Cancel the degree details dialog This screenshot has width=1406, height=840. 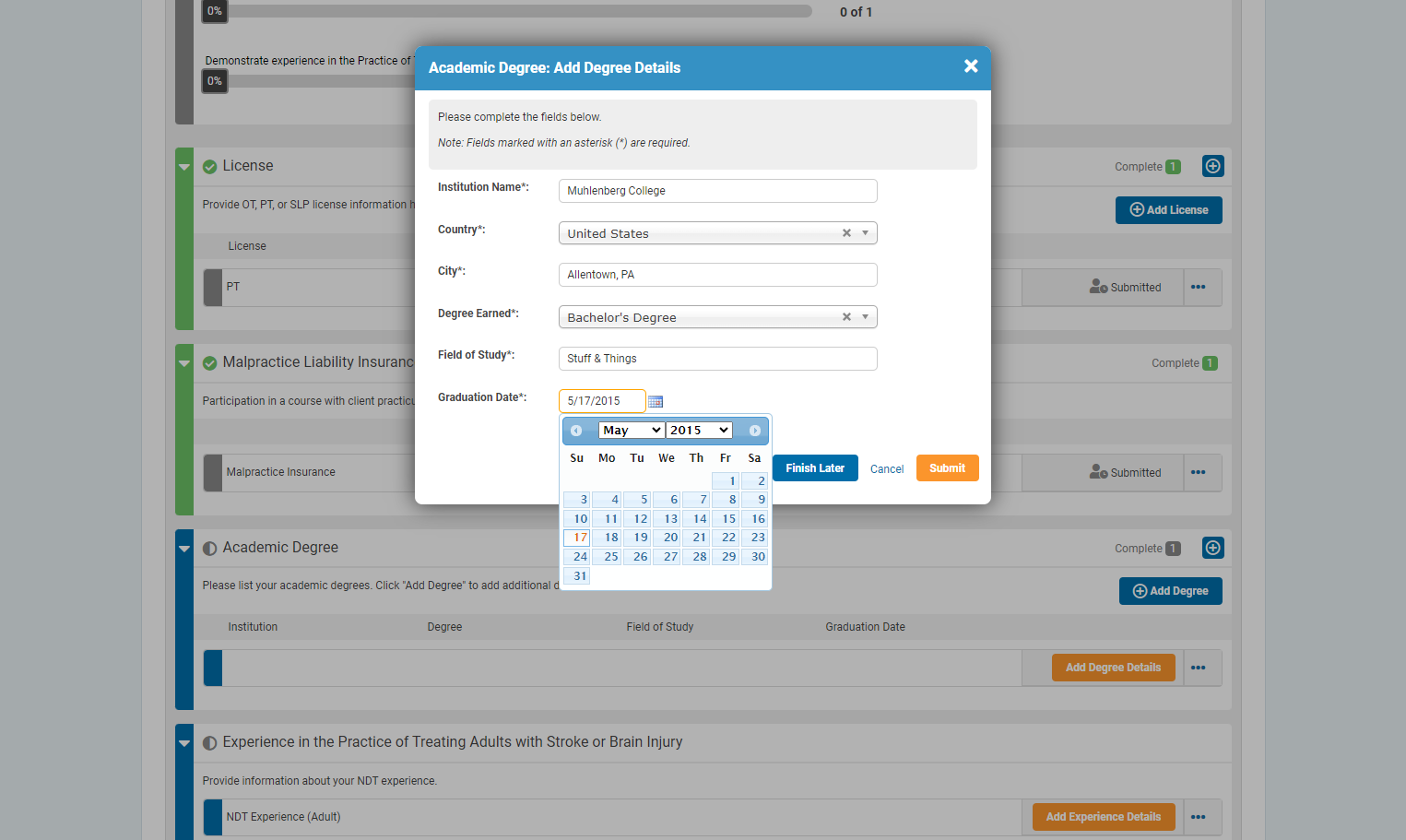[x=887, y=469]
